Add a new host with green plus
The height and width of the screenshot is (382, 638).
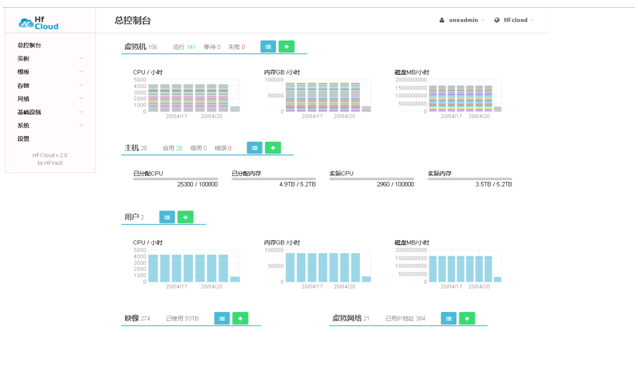pos(273,148)
